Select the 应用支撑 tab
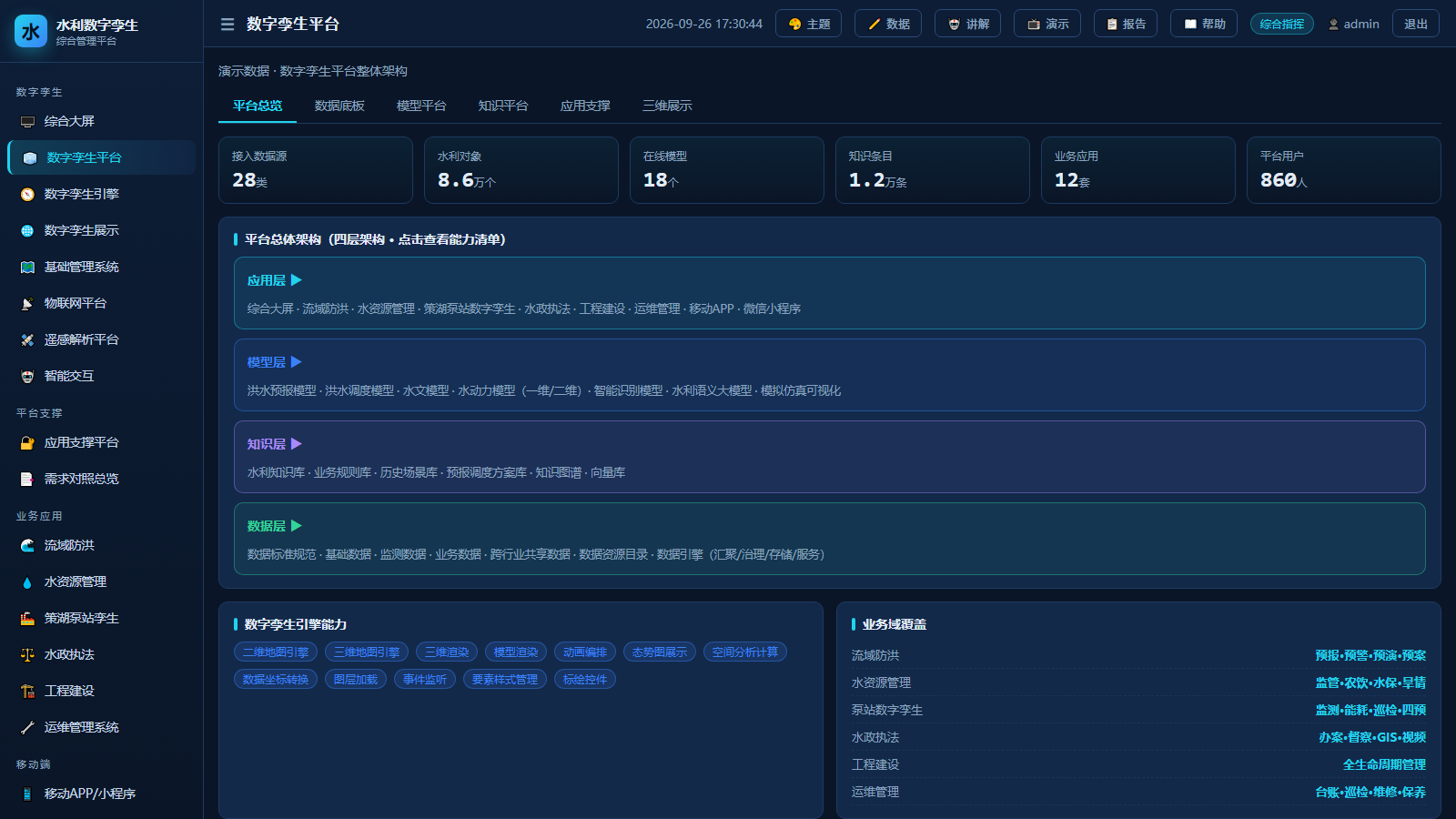Viewport: 1456px width, 819px height. pyautogui.click(x=585, y=106)
